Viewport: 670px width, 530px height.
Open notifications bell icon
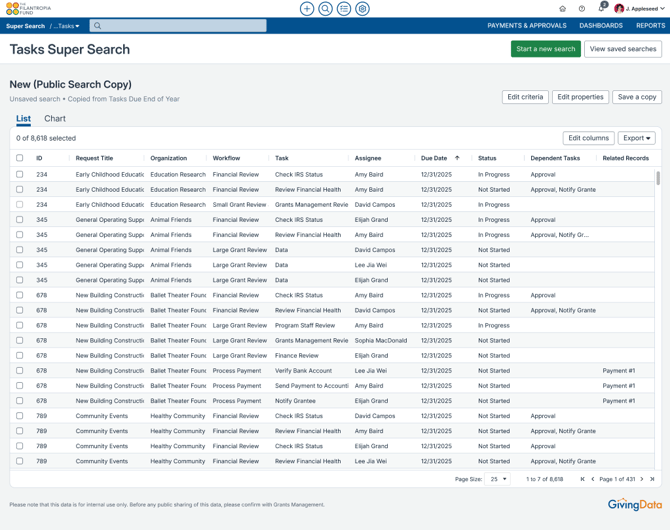tap(601, 9)
